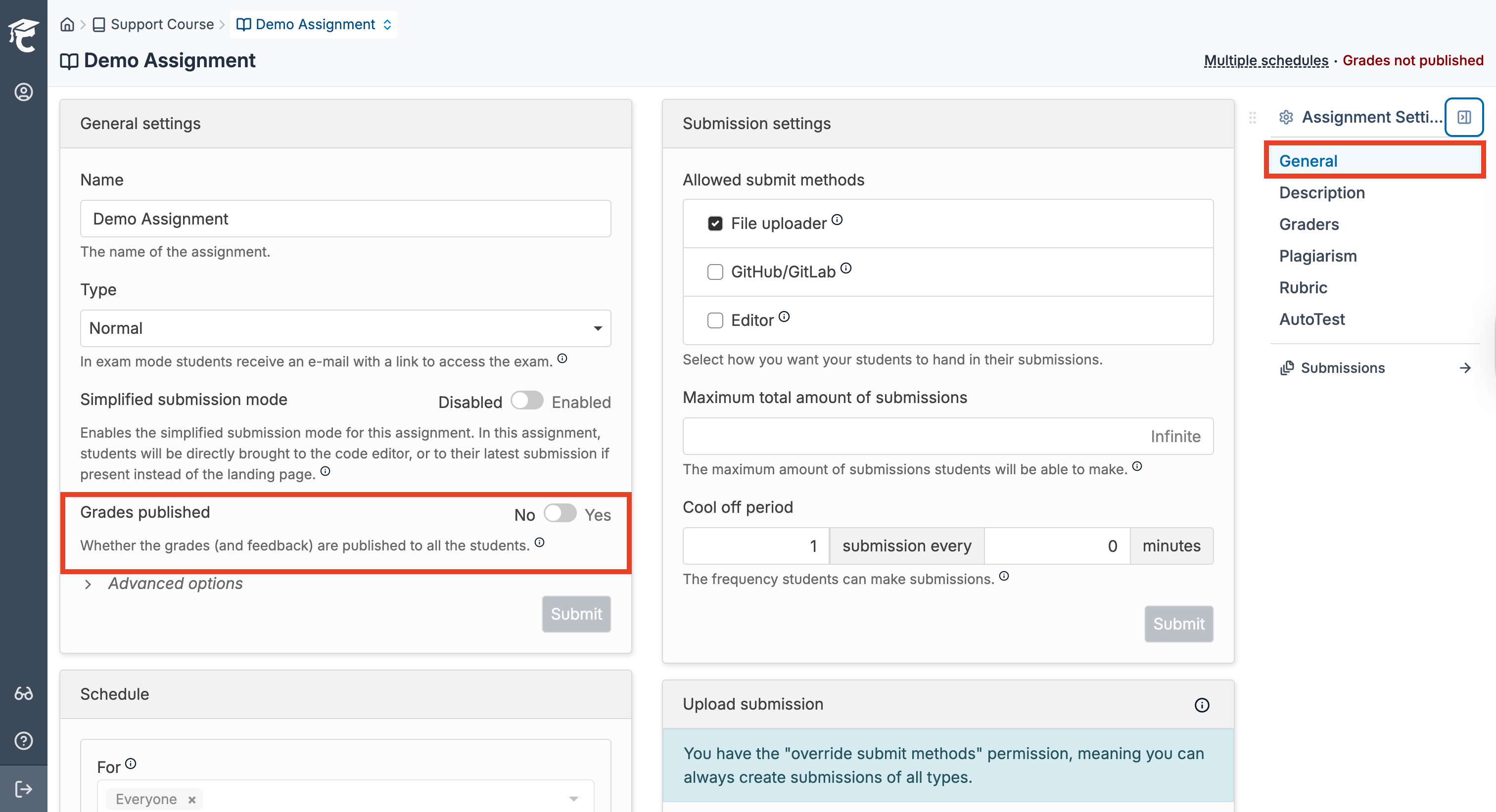Click the assignment Name input field

pos(345,219)
